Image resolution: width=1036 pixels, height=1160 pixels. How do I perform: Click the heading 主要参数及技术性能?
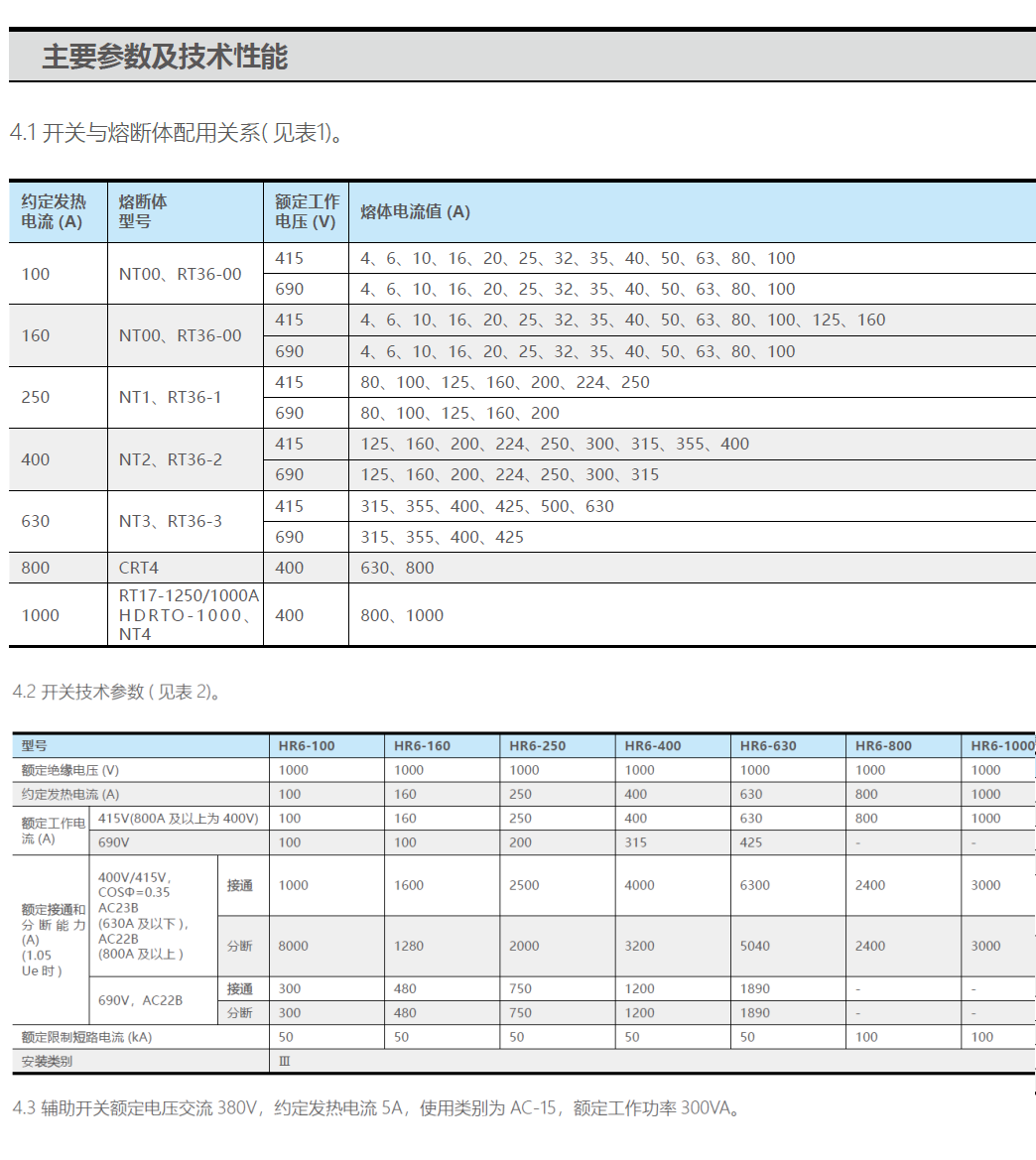[x=165, y=57]
